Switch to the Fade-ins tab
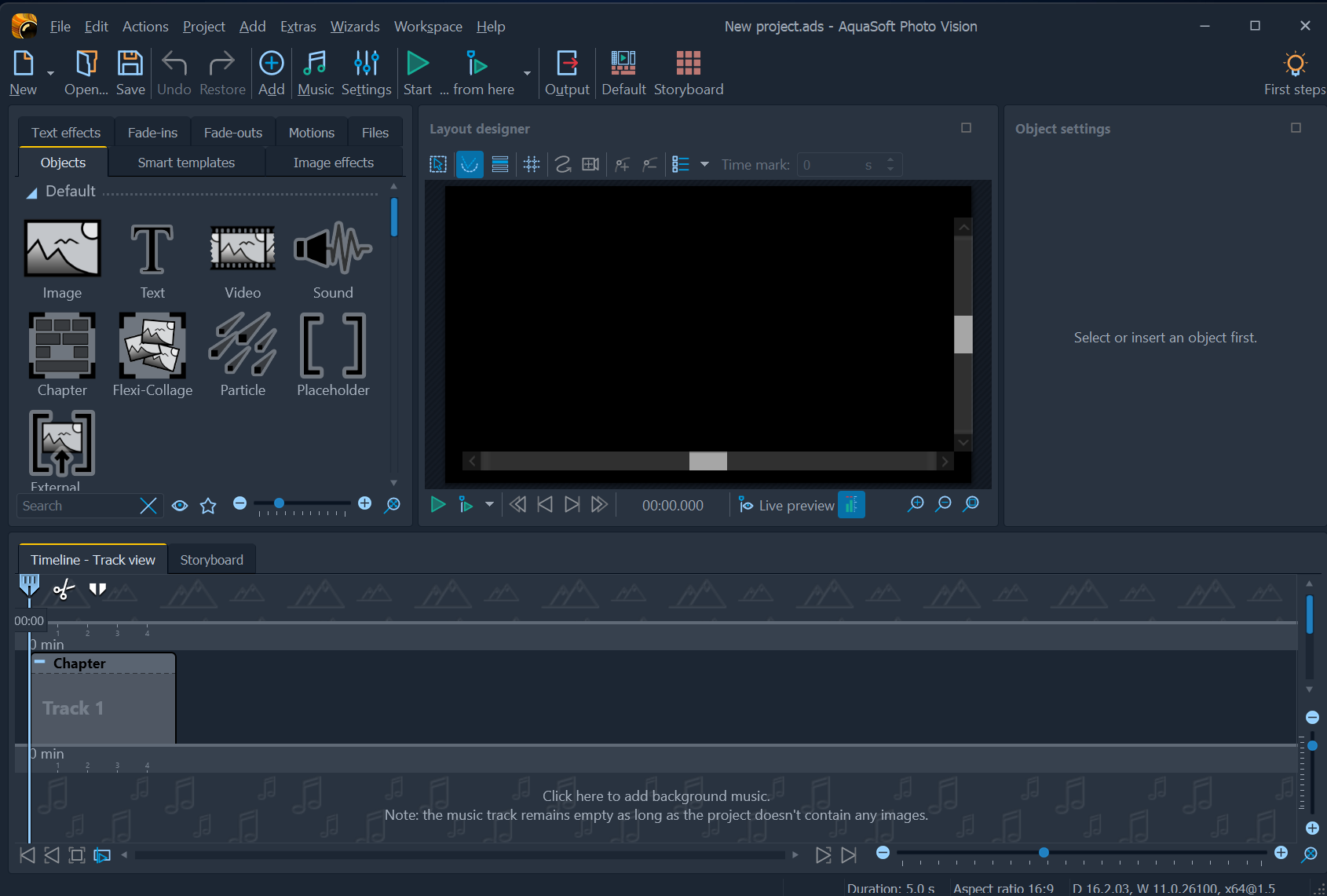Screen dimensions: 1327x896 pos(152,133)
